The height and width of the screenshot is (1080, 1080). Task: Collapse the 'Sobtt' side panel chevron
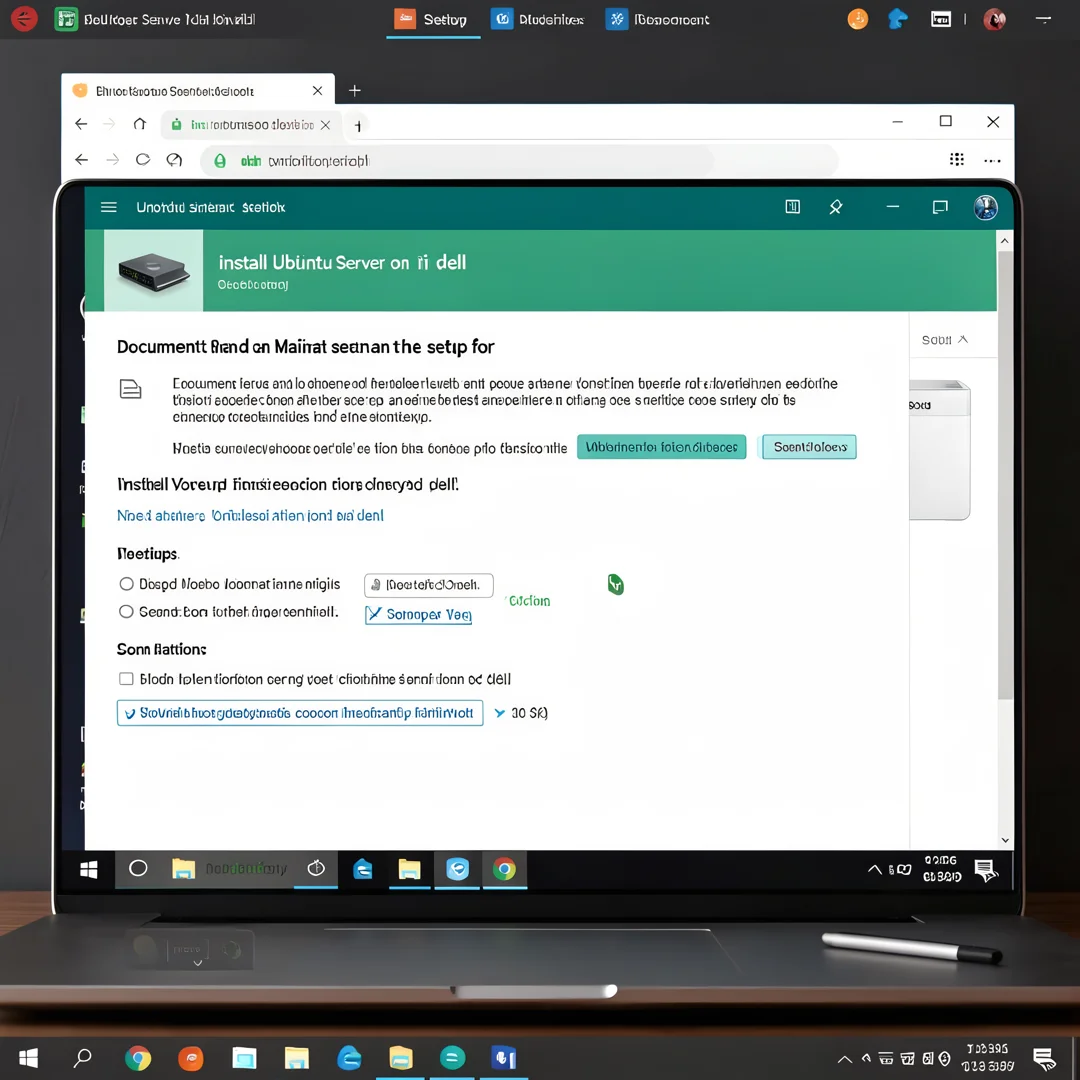point(963,340)
